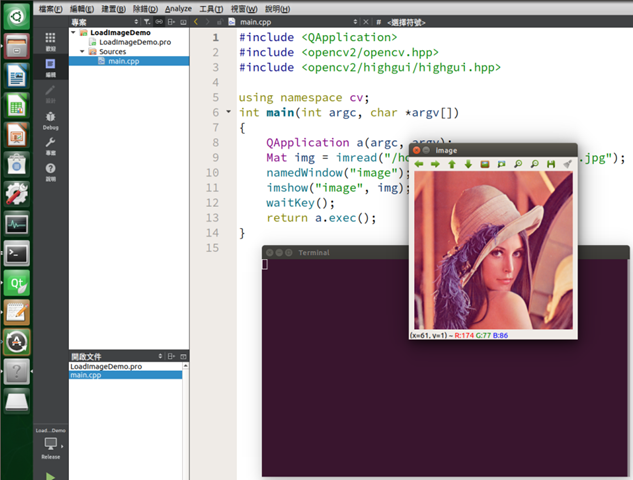Select LoadImageDemo.pro in project tree
The width and height of the screenshot is (633, 480).
[x=135, y=42]
